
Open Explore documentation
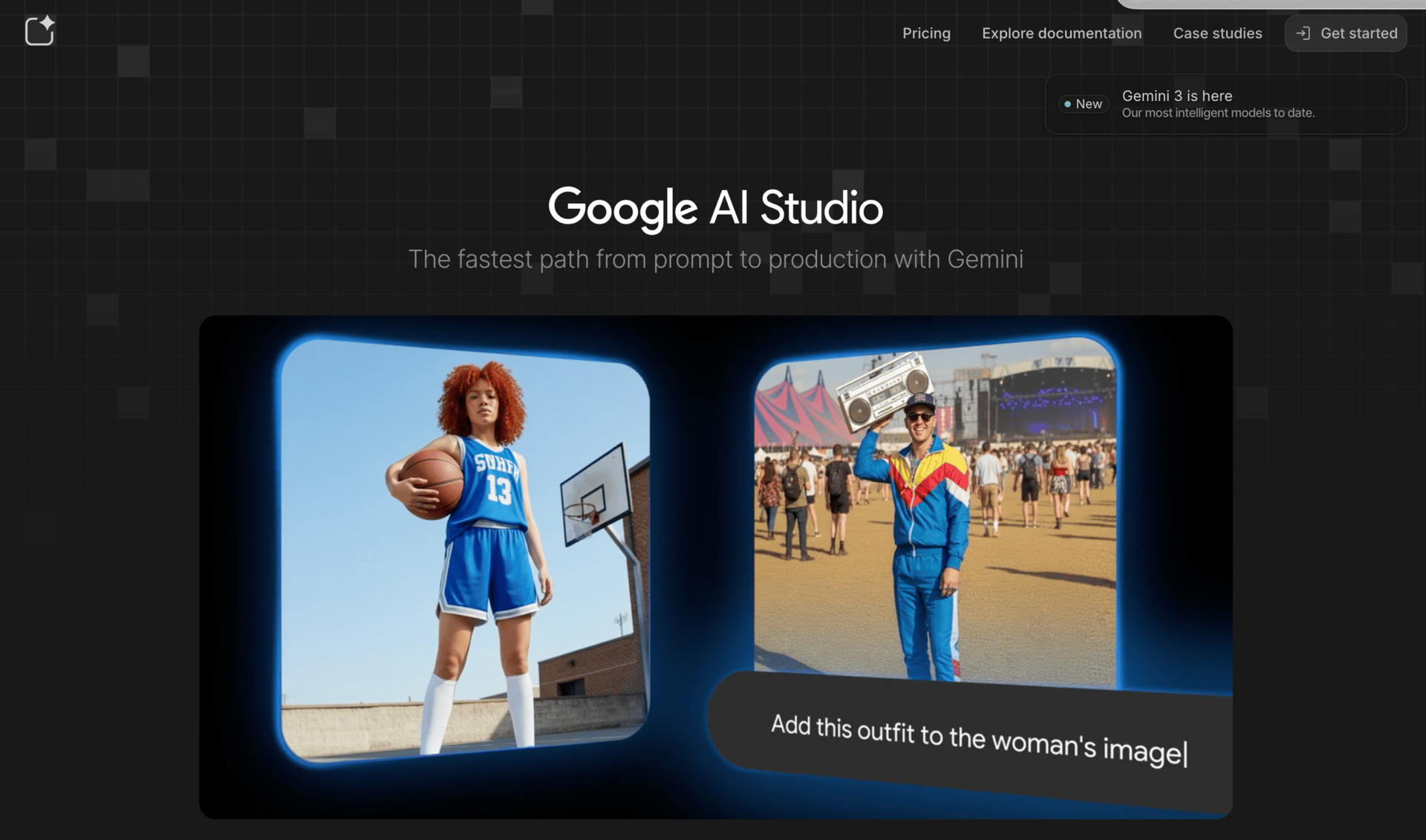[1062, 33]
